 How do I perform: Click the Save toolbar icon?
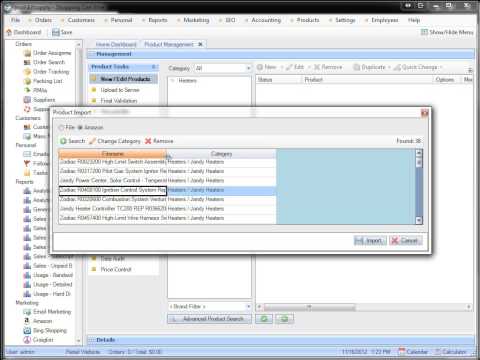click(56, 32)
